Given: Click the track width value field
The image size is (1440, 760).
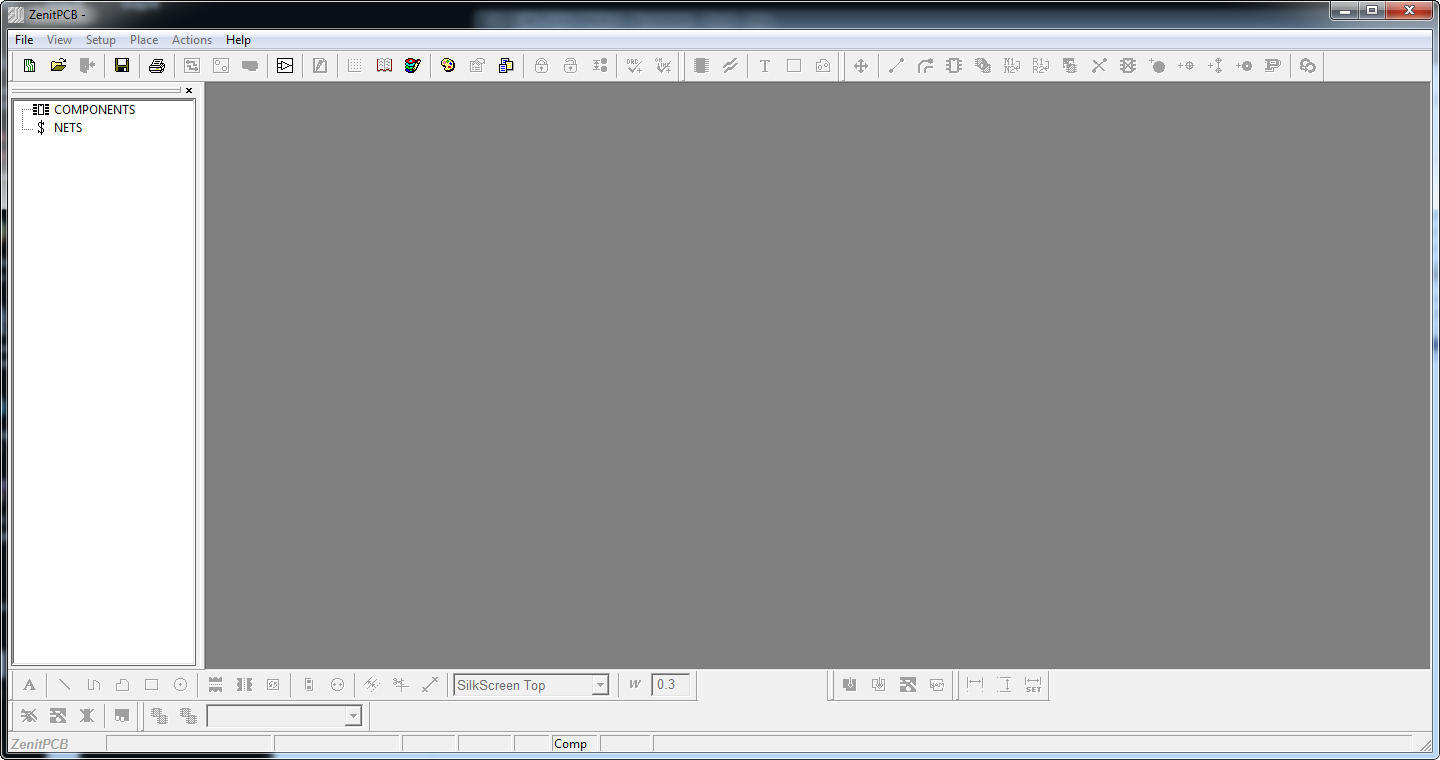Looking at the screenshot, I should pos(670,685).
